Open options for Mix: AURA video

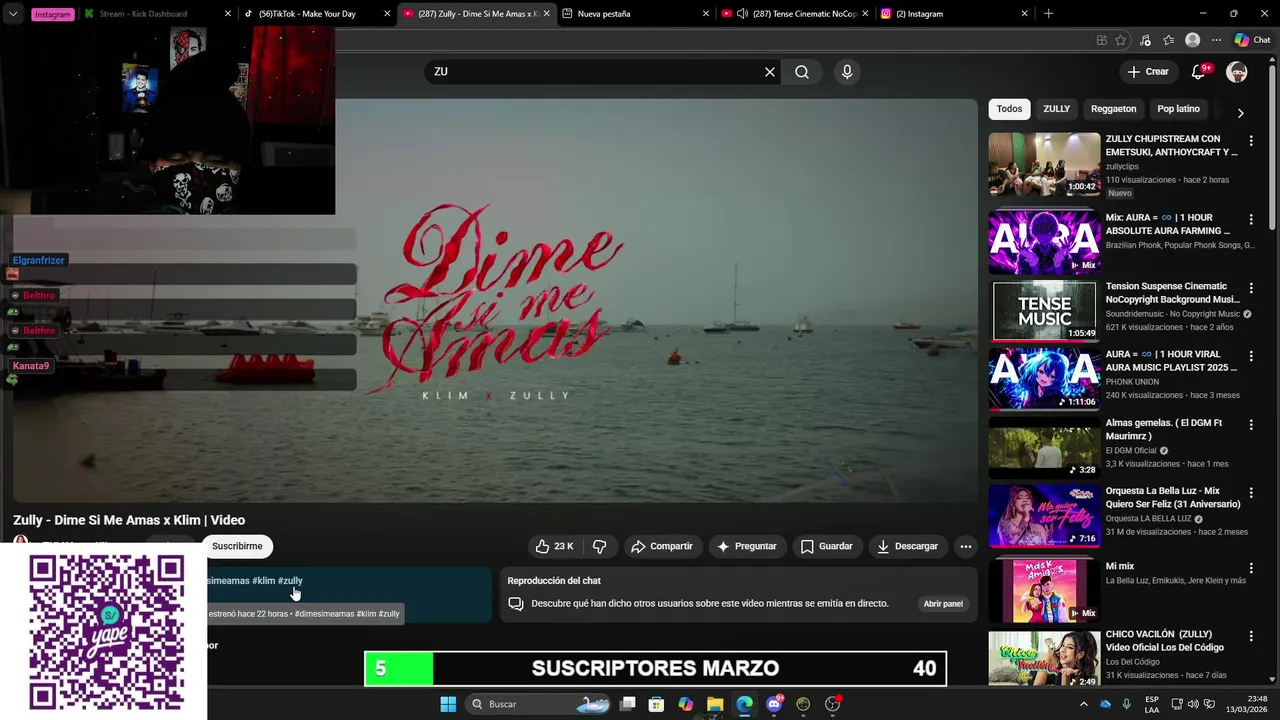(1251, 219)
